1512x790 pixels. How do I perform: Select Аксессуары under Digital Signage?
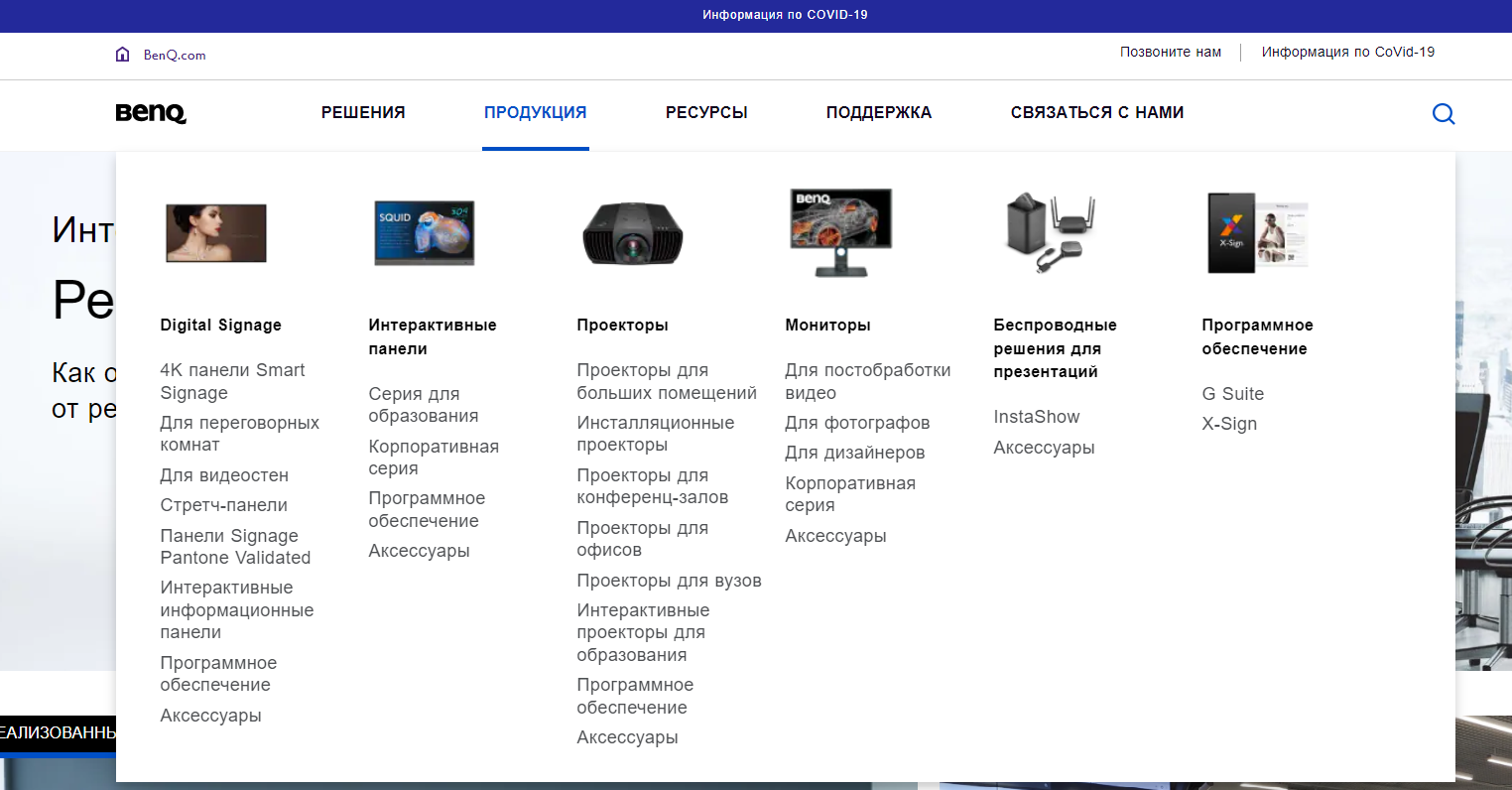211,716
